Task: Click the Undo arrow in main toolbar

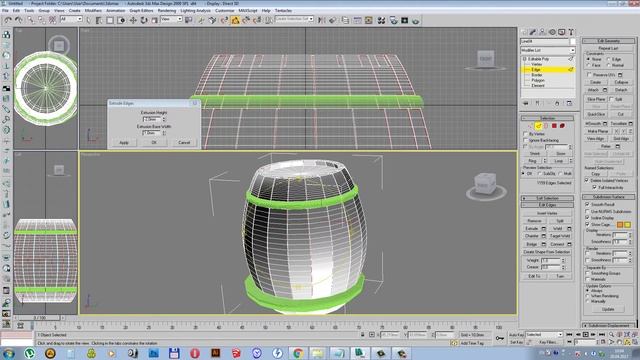Action: [x=8, y=20]
